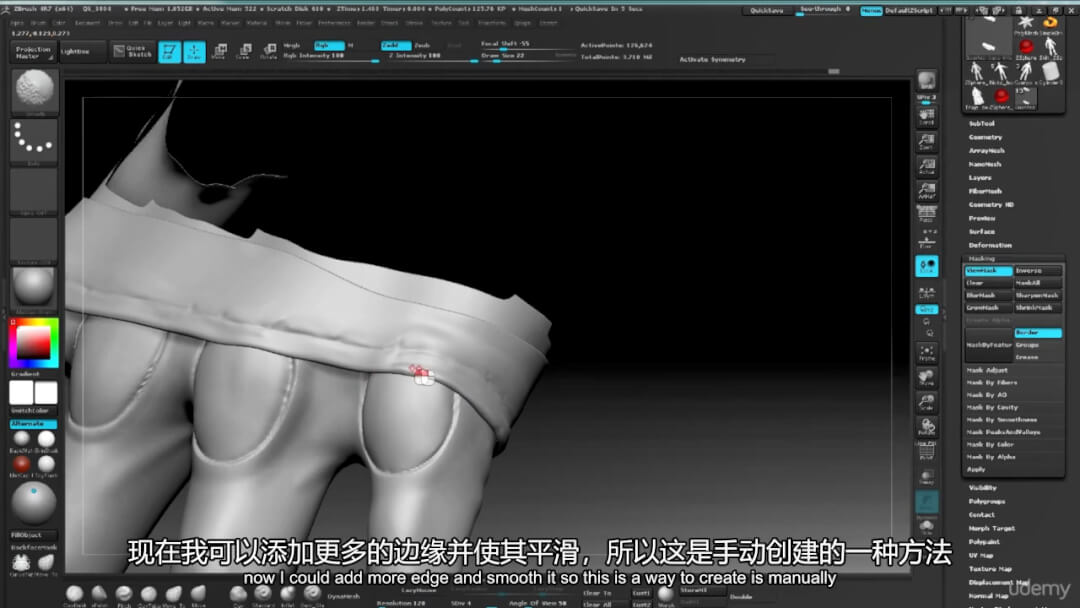Expand the ArrayMesh palette section

pos(986,151)
